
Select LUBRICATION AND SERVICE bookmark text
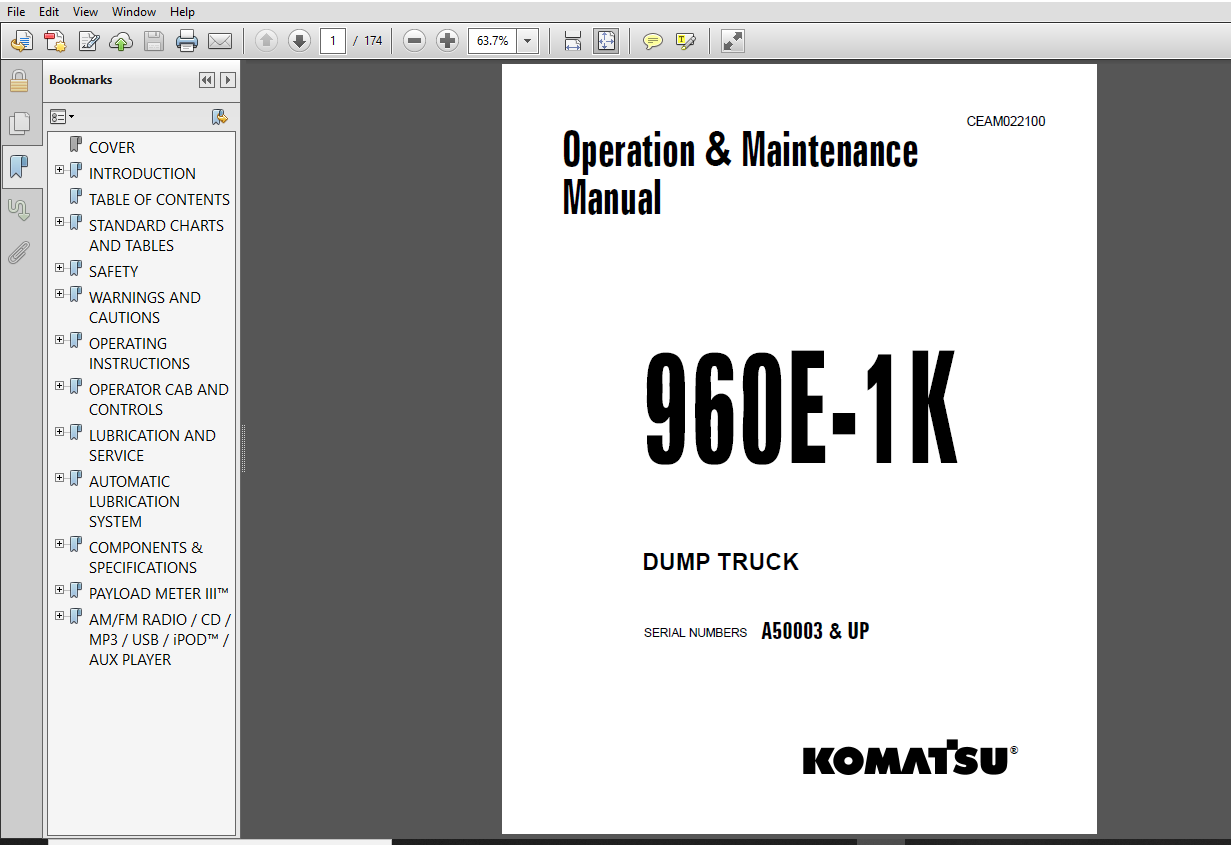152,445
